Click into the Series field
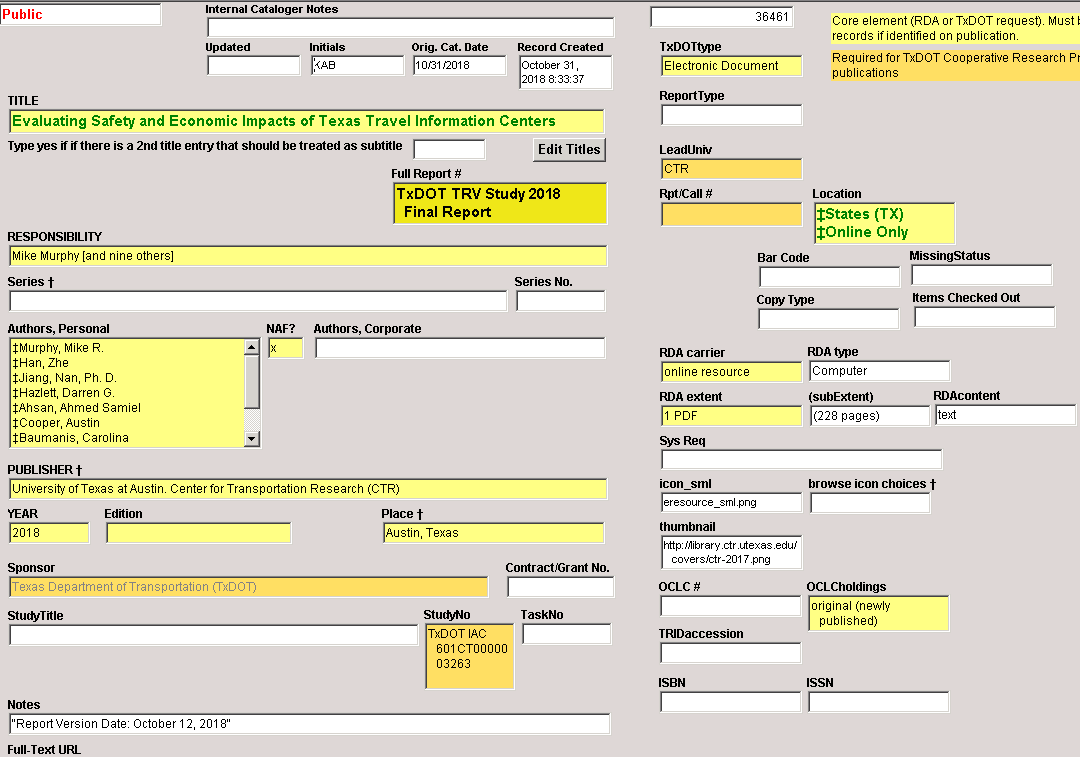 click(258, 301)
